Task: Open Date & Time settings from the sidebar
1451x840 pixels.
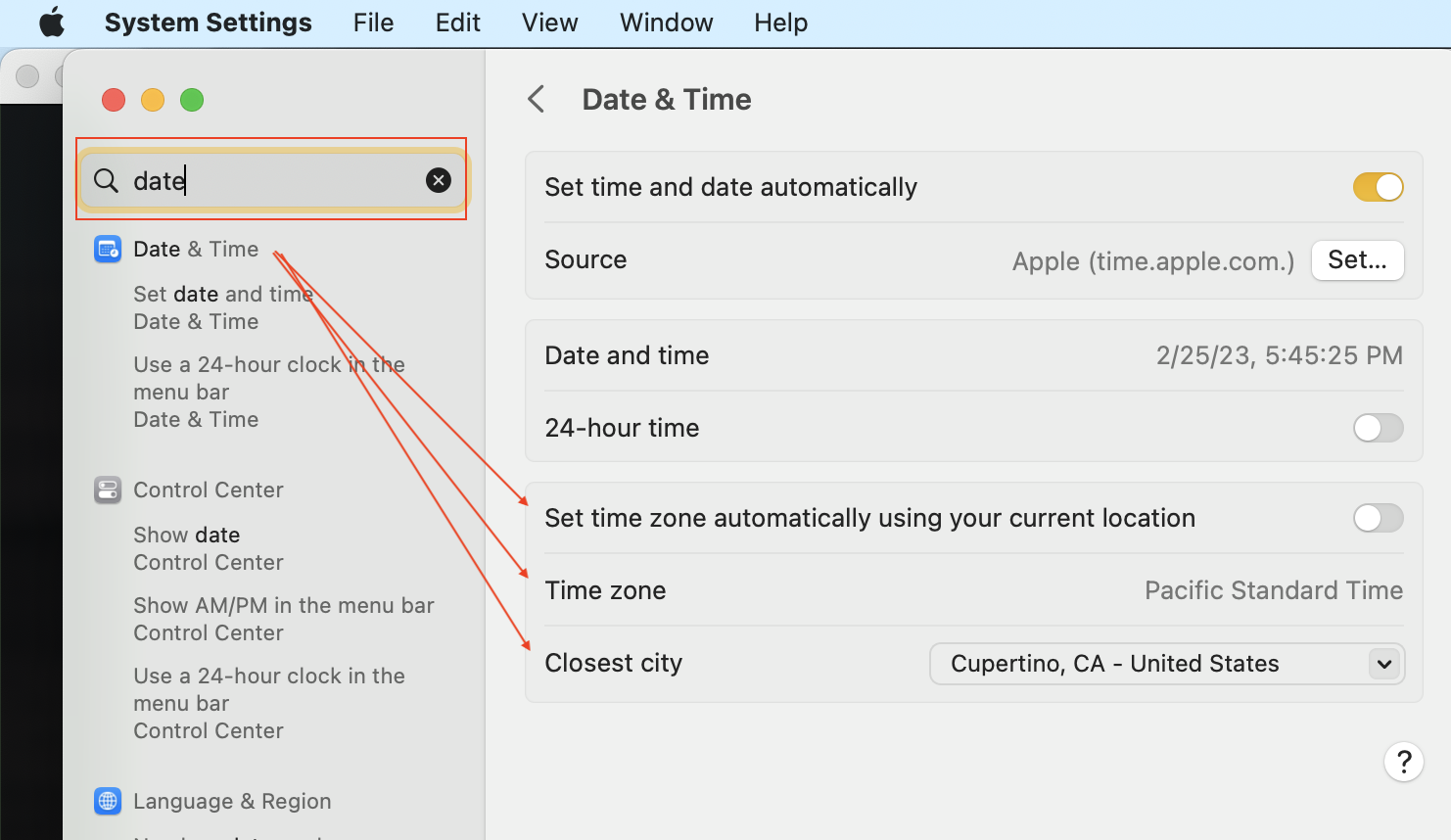Action: [196, 249]
